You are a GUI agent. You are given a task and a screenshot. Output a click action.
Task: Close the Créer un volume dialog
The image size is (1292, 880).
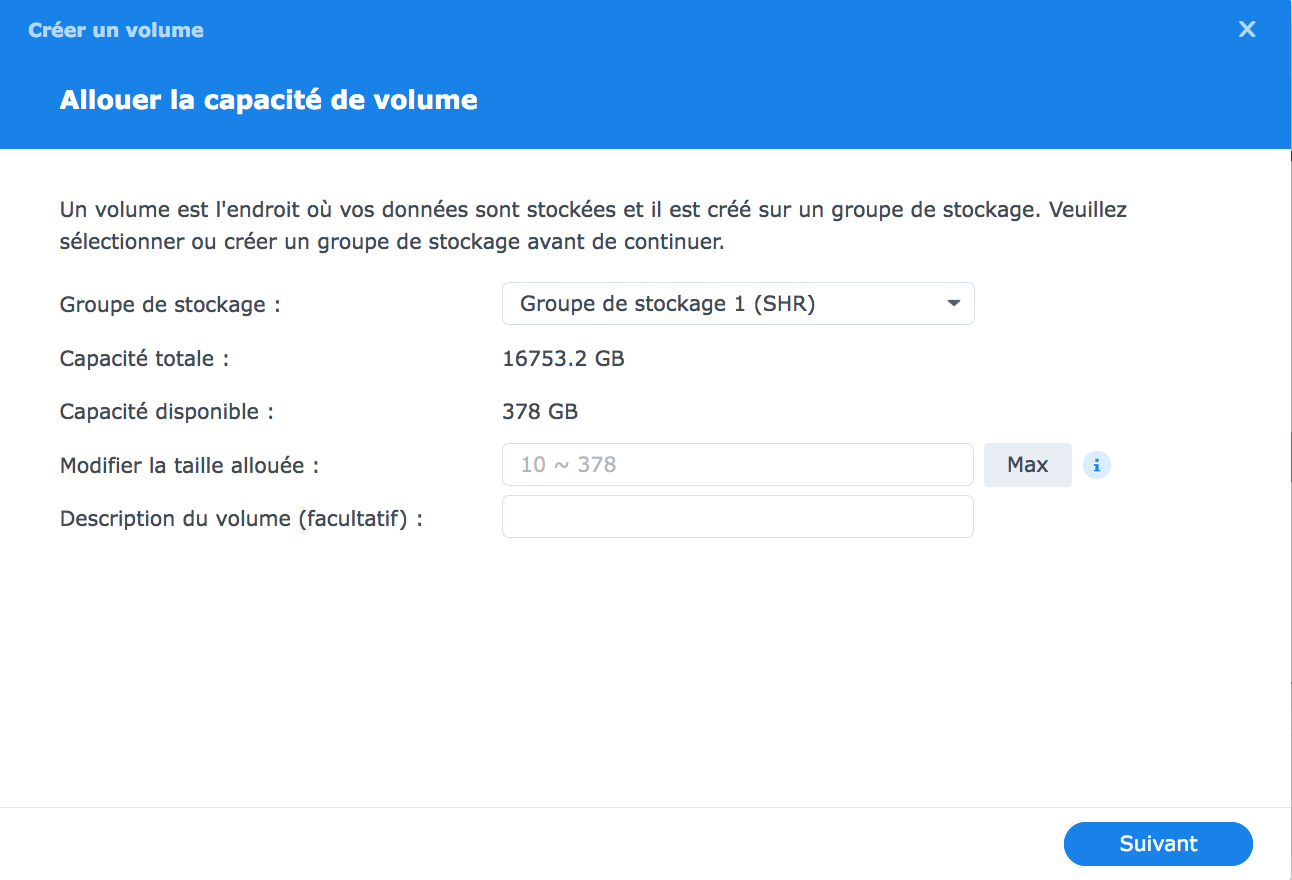coord(1247,30)
